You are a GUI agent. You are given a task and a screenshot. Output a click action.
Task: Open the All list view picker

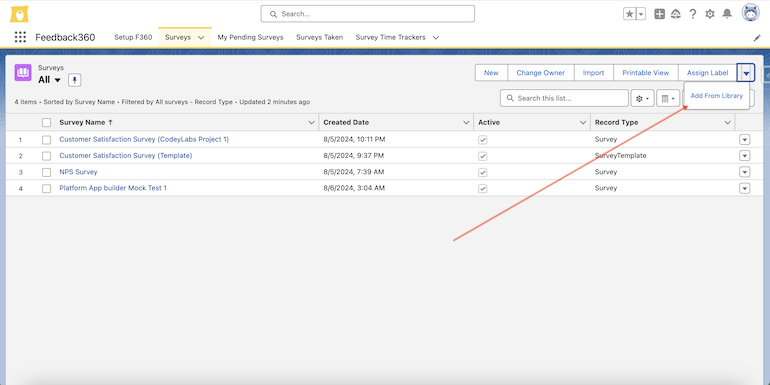(50, 80)
